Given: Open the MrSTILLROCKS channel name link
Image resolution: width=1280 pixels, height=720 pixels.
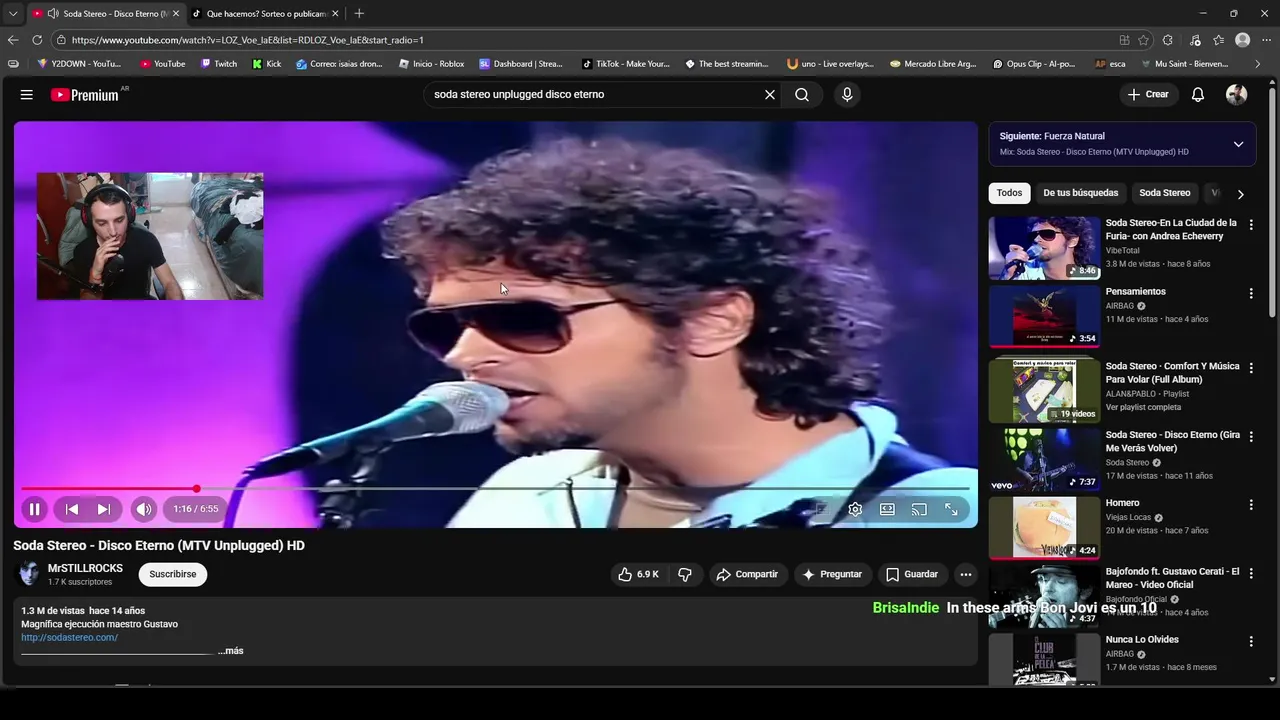Looking at the screenshot, I should coord(85,568).
